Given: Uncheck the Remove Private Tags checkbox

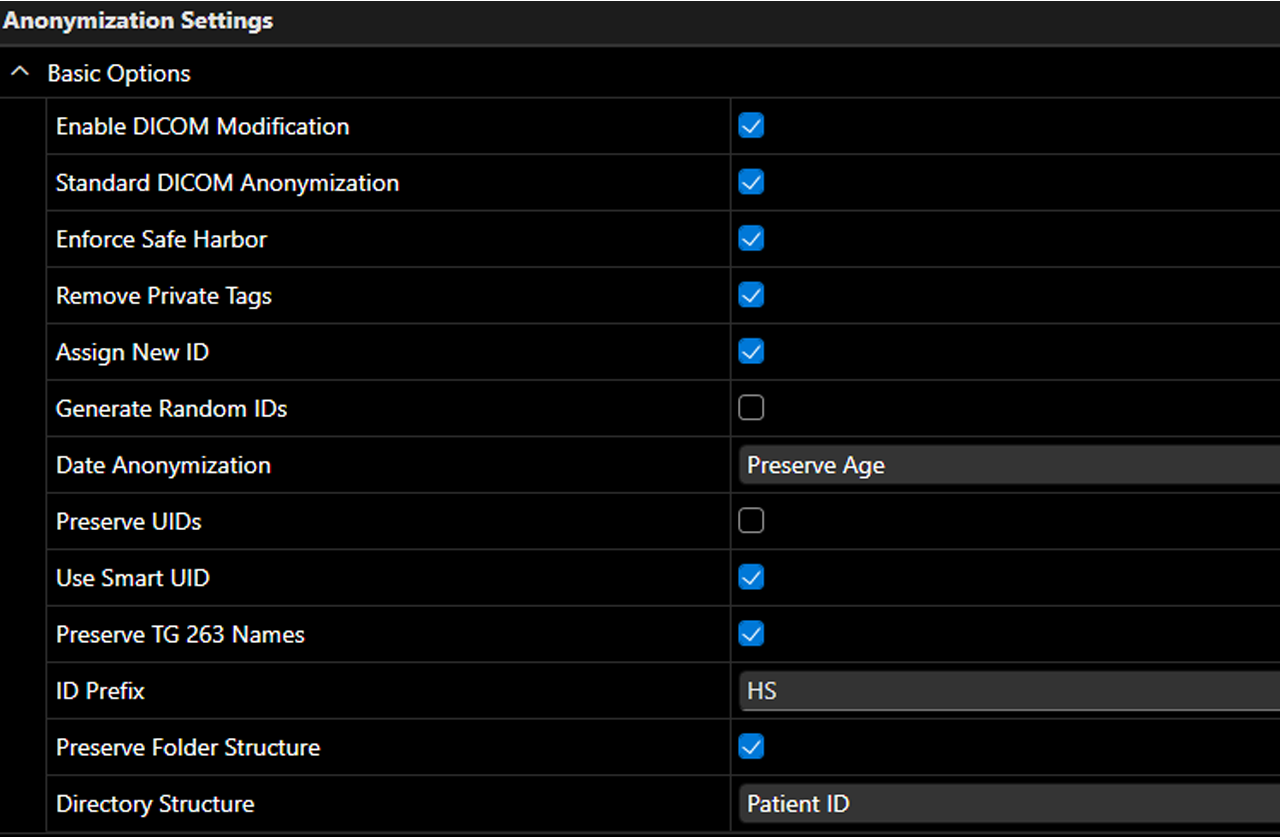Looking at the screenshot, I should pos(751,295).
